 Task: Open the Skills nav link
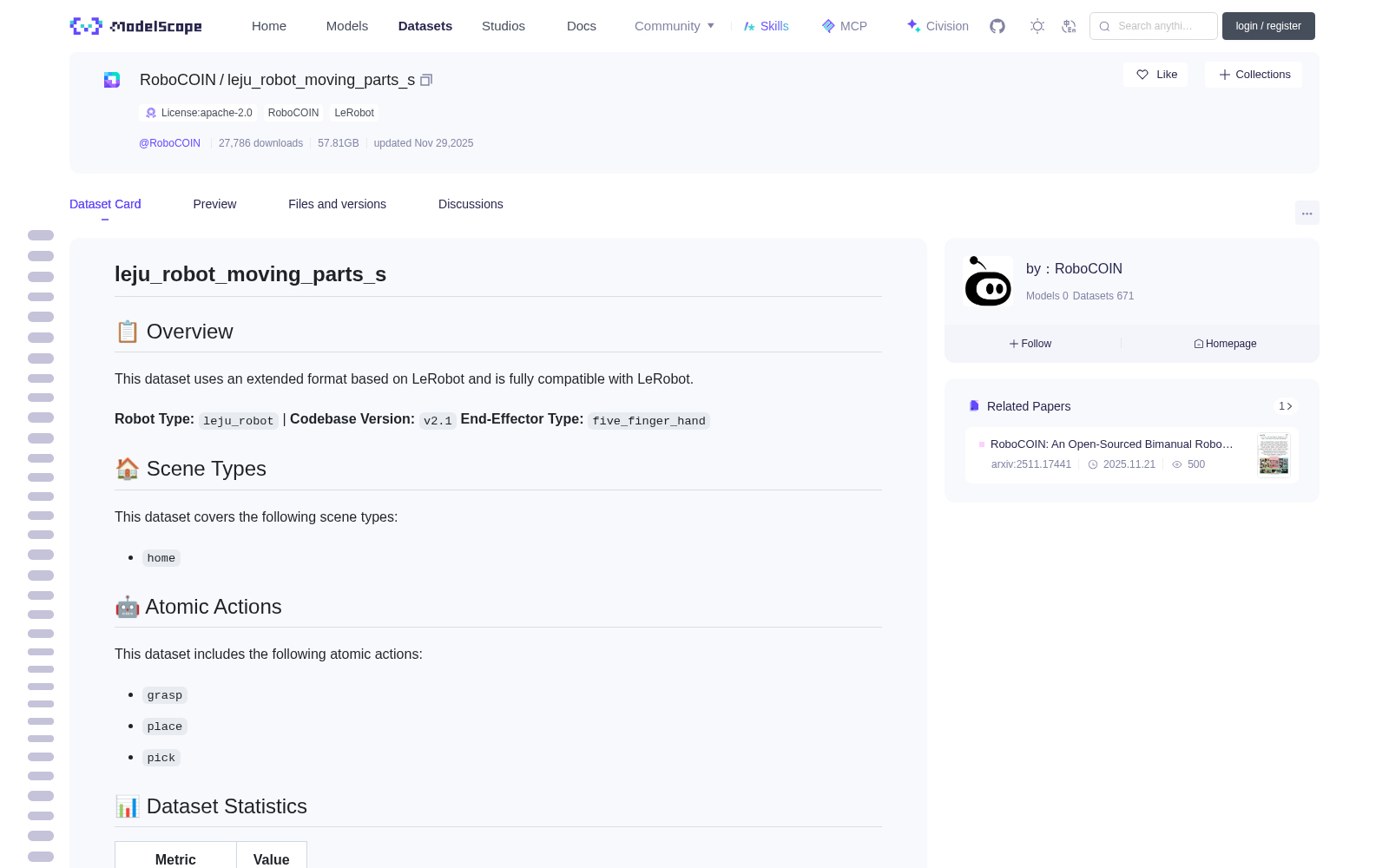click(767, 26)
